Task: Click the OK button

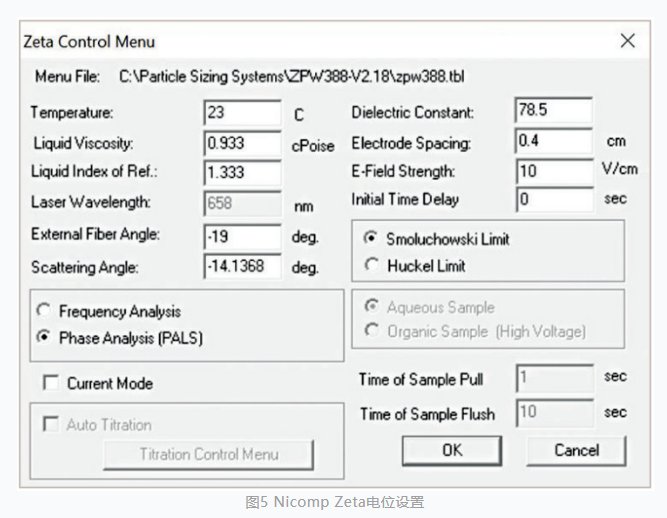Action: (x=452, y=450)
